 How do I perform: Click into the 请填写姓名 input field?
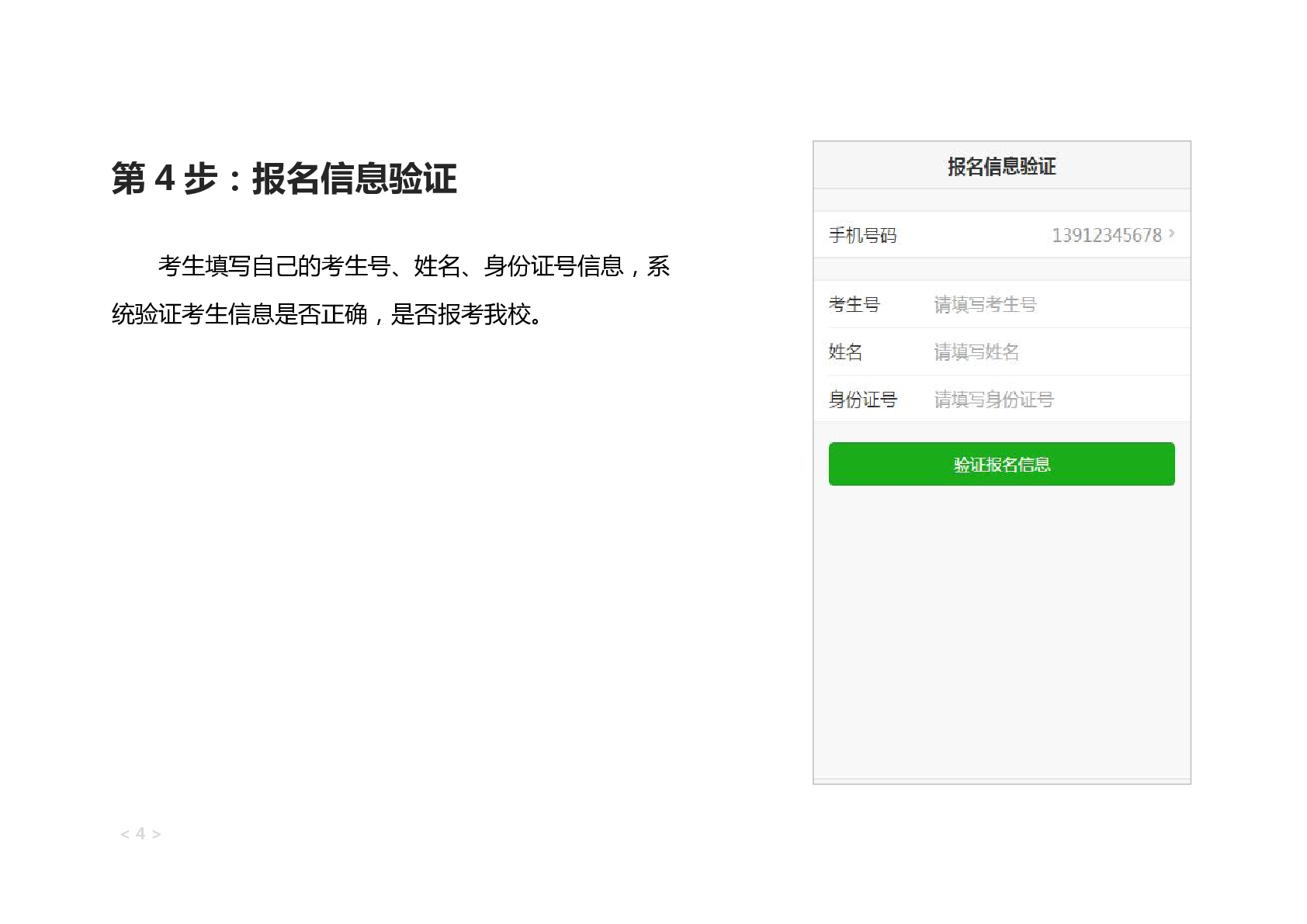pyautogui.click(x=1048, y=352)
